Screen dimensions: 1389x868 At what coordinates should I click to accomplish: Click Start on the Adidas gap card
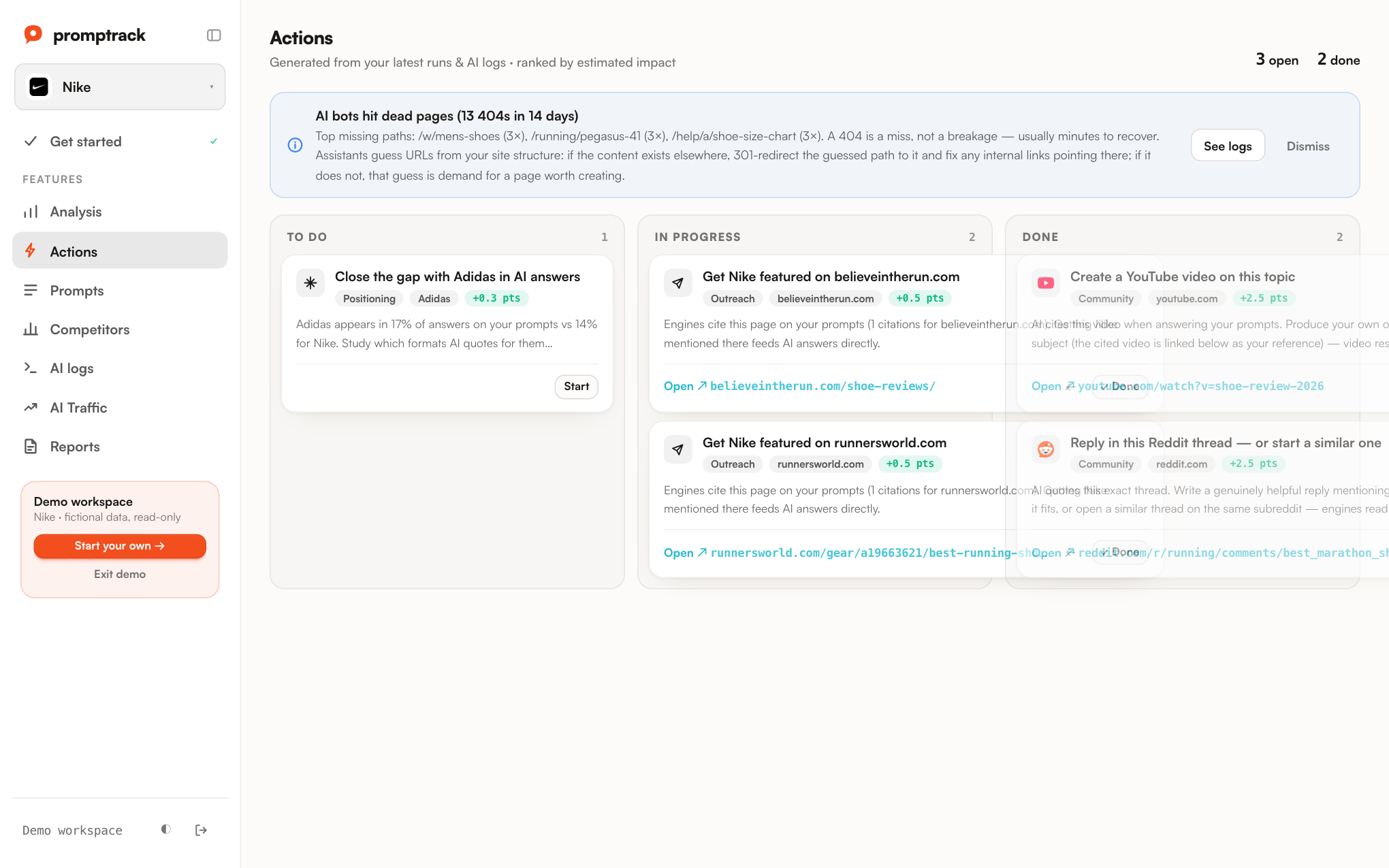(577, 387)
